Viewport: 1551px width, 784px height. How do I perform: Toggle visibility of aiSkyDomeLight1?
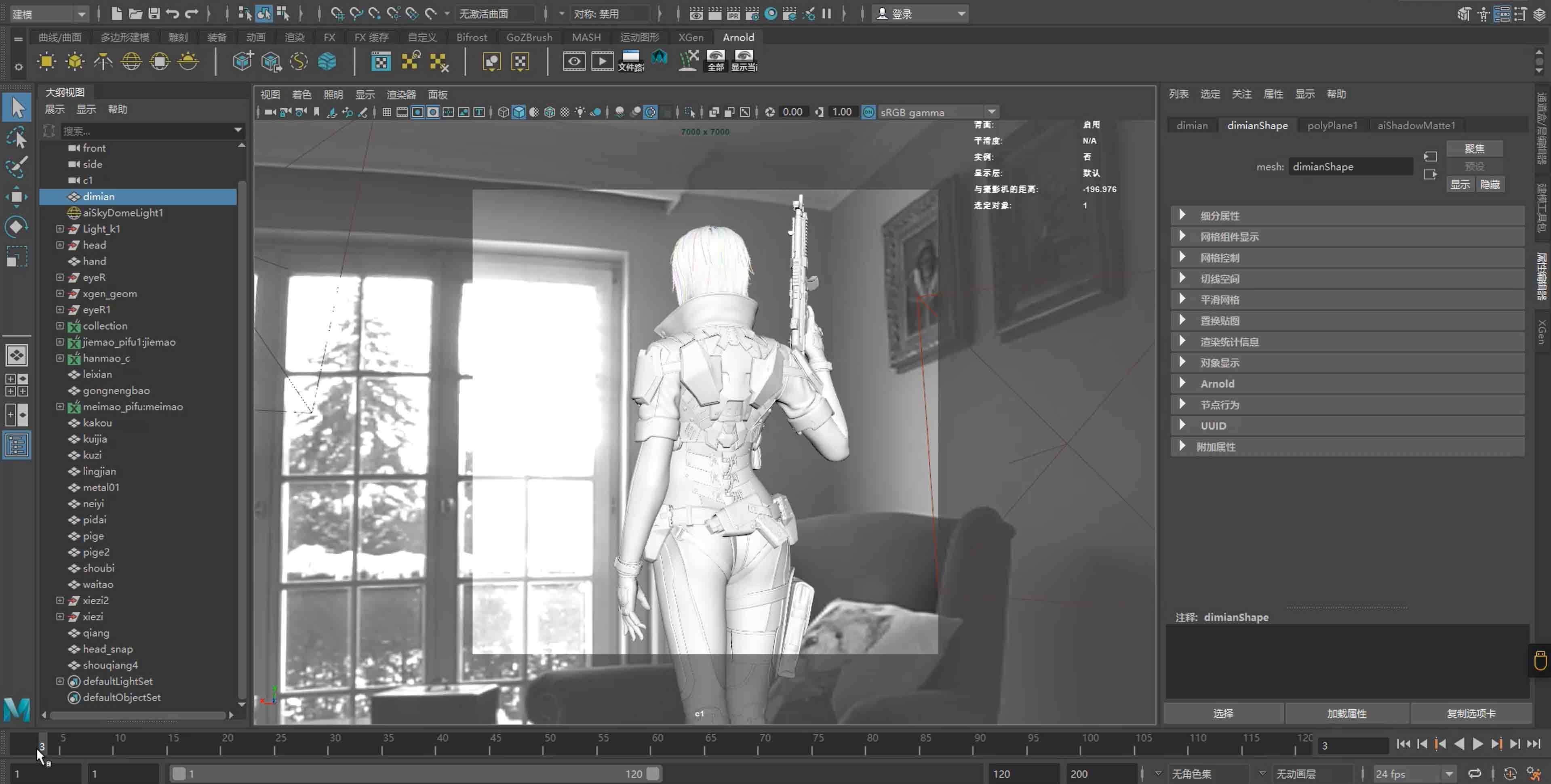75,212
